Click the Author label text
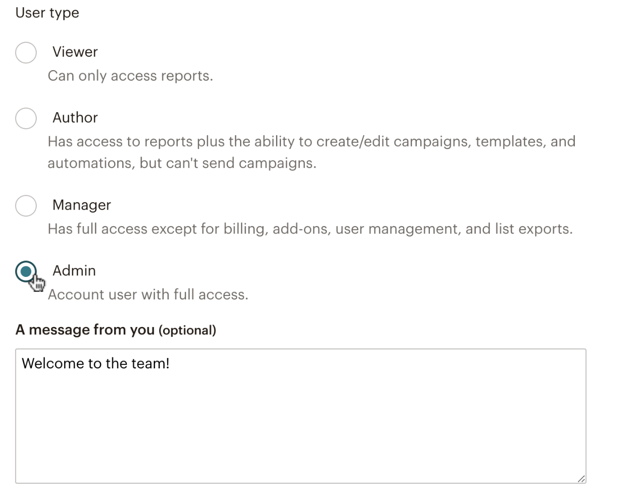 pyautogui.click(x=75, y=118)
